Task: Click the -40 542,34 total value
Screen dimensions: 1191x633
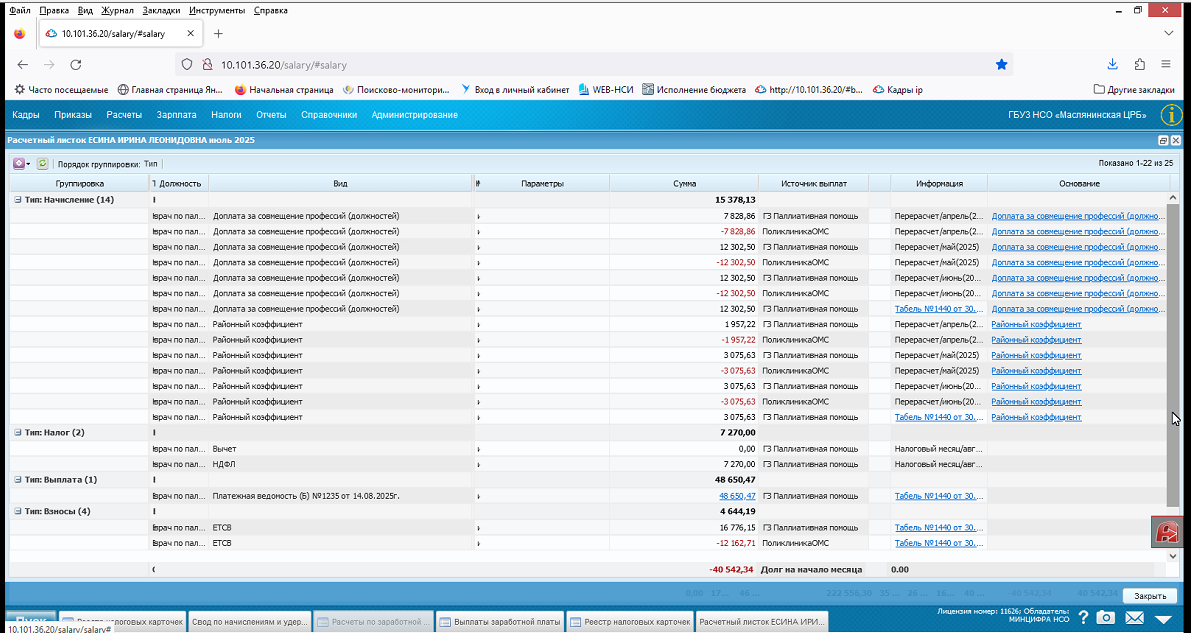Action: pos(731,569)
